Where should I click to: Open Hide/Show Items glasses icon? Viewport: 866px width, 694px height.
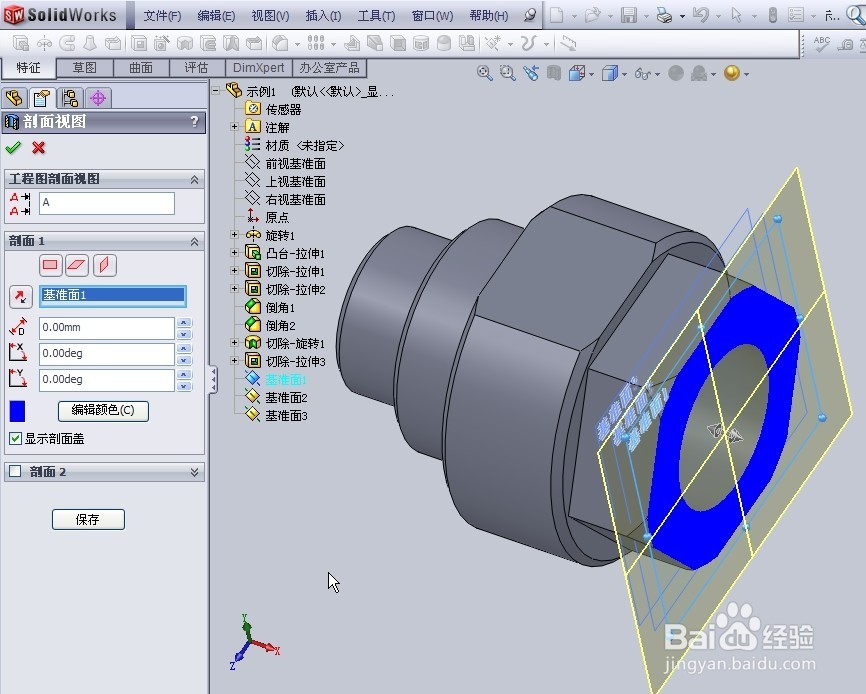(x=643, y=73)
